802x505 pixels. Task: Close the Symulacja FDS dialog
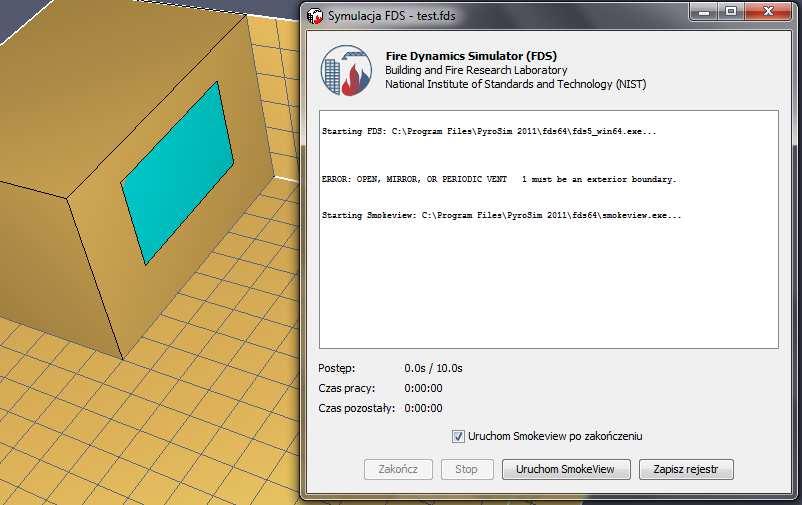(x=768, y=11)
